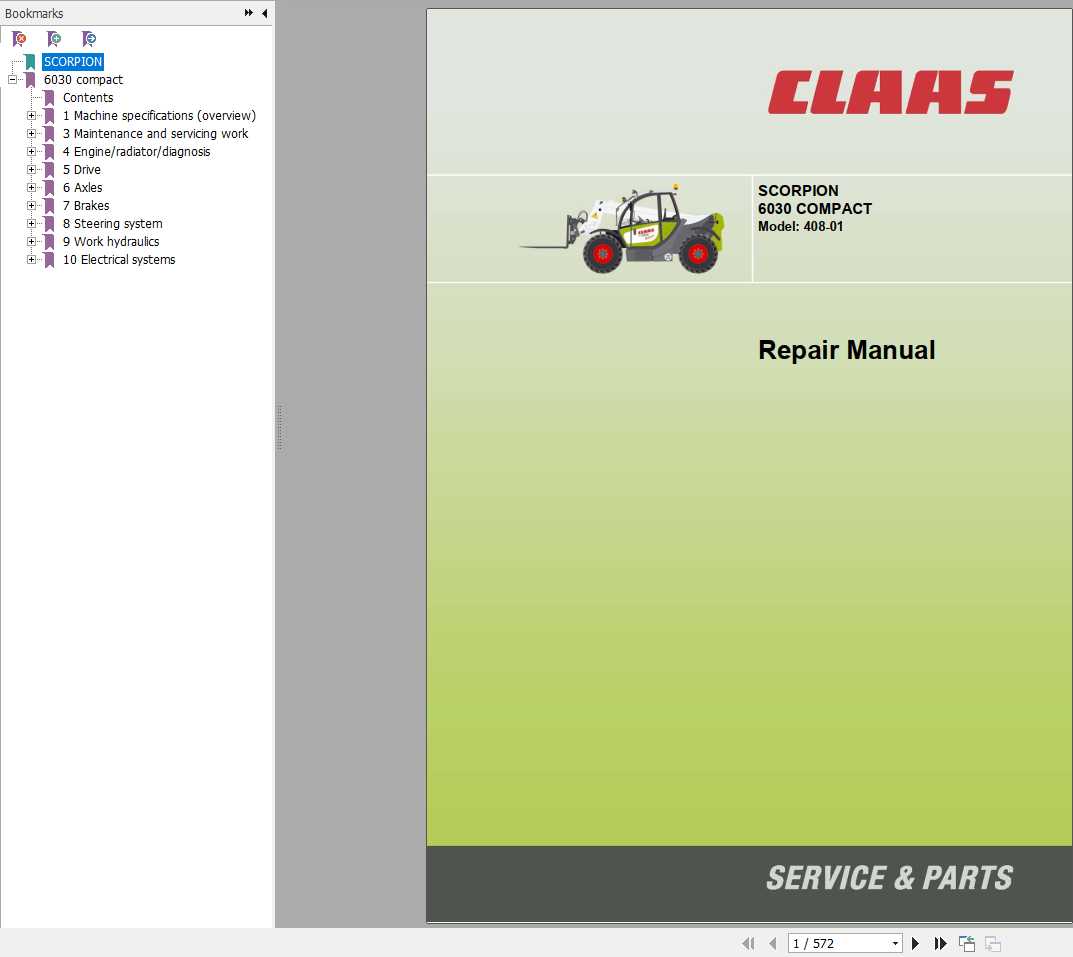Expand the 10 Electrical systems node
Screen dimensions: 1073x957
coord(31,259)
